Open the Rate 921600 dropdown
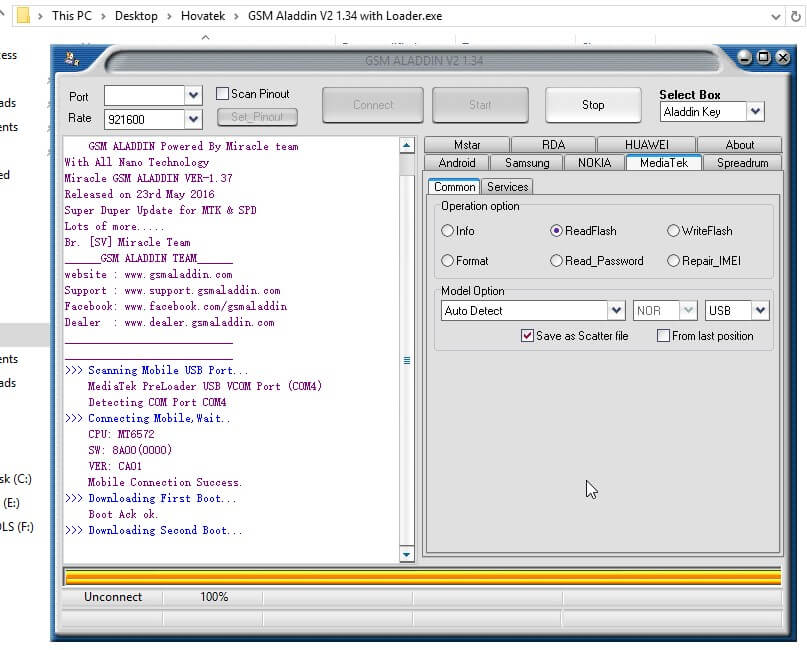Viewport: 807px width, 650px height. (193, 119)
